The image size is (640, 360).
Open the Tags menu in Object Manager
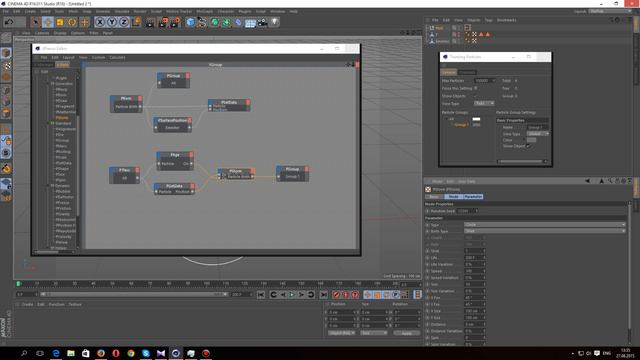[489, 20]
